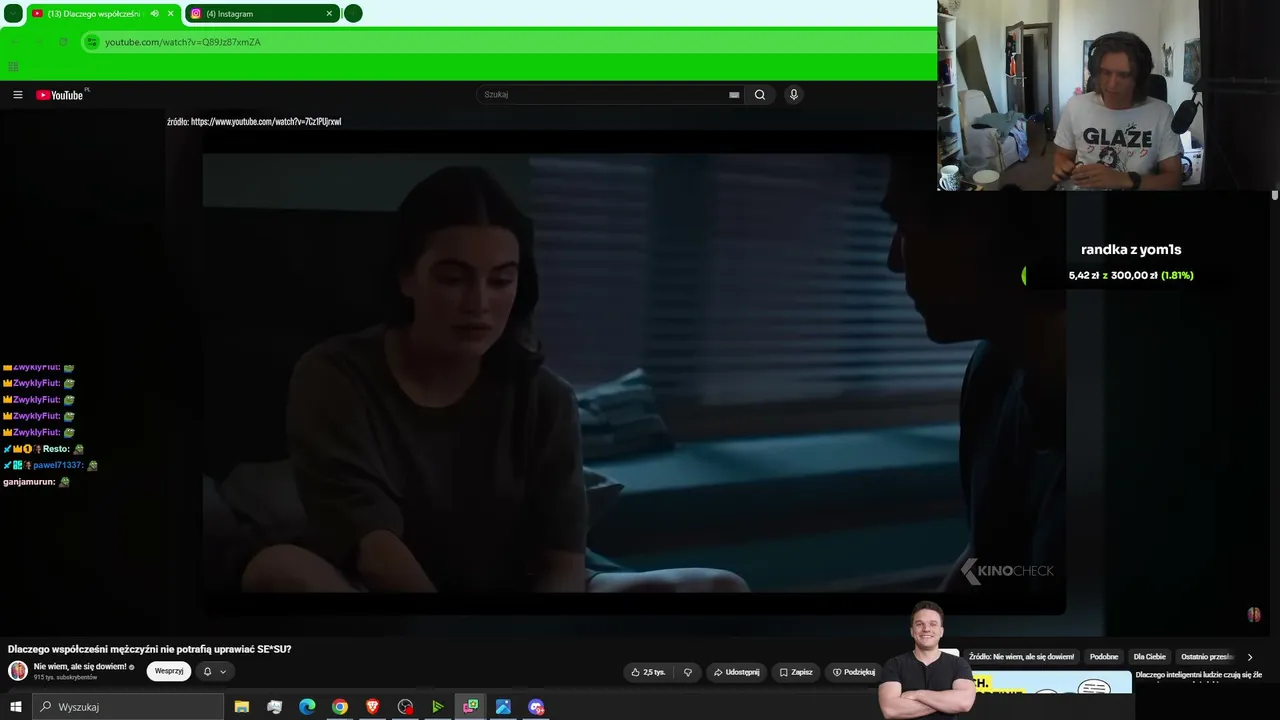Open site information icon in address bar
The width and height of the screenshot is (1280, 720).
click(92, 42)
